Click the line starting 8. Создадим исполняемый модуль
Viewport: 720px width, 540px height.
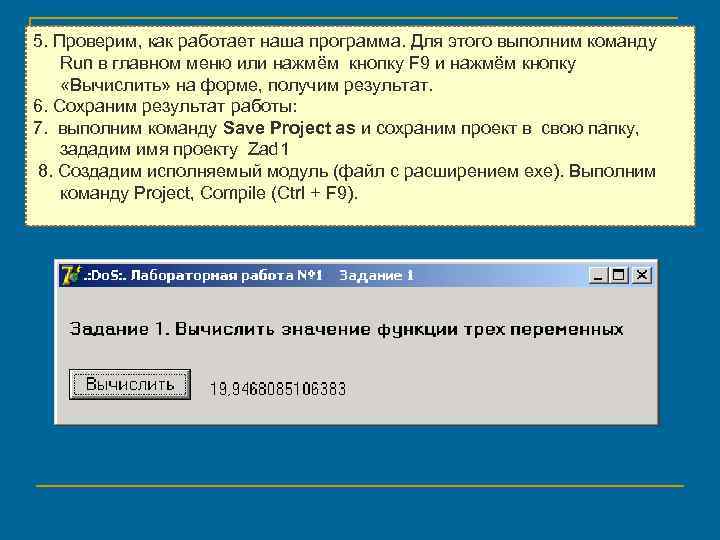[x=347, y=171]
